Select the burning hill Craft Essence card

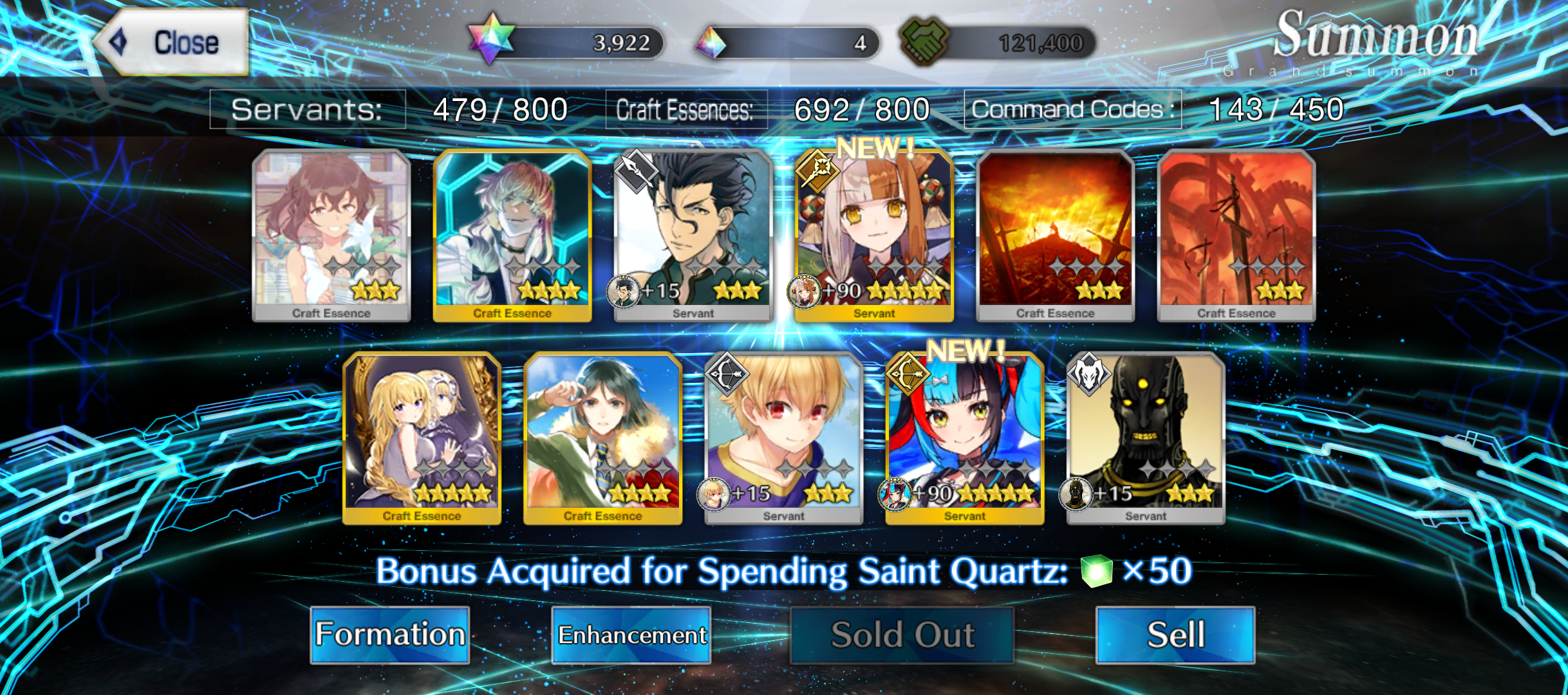point(1056,236)
